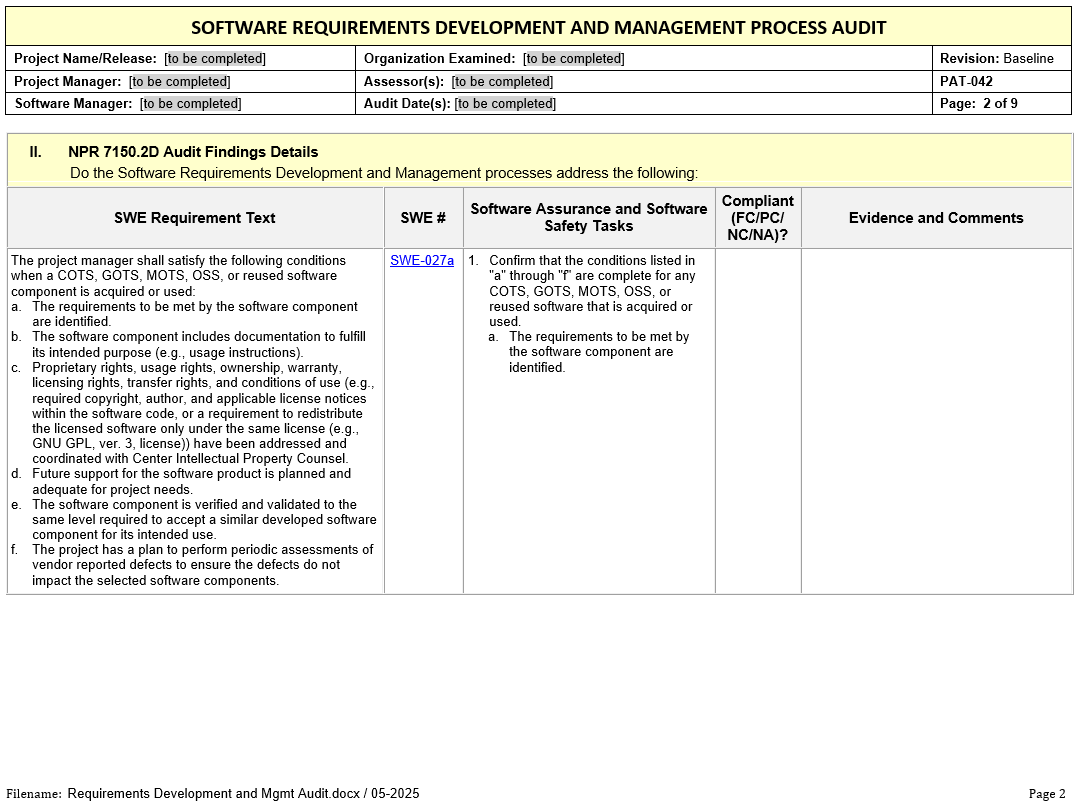The width and height of the screenshot is (1077, 805).
Task: Click the Project Name/Release placeholder field
Action: [215, 59]
